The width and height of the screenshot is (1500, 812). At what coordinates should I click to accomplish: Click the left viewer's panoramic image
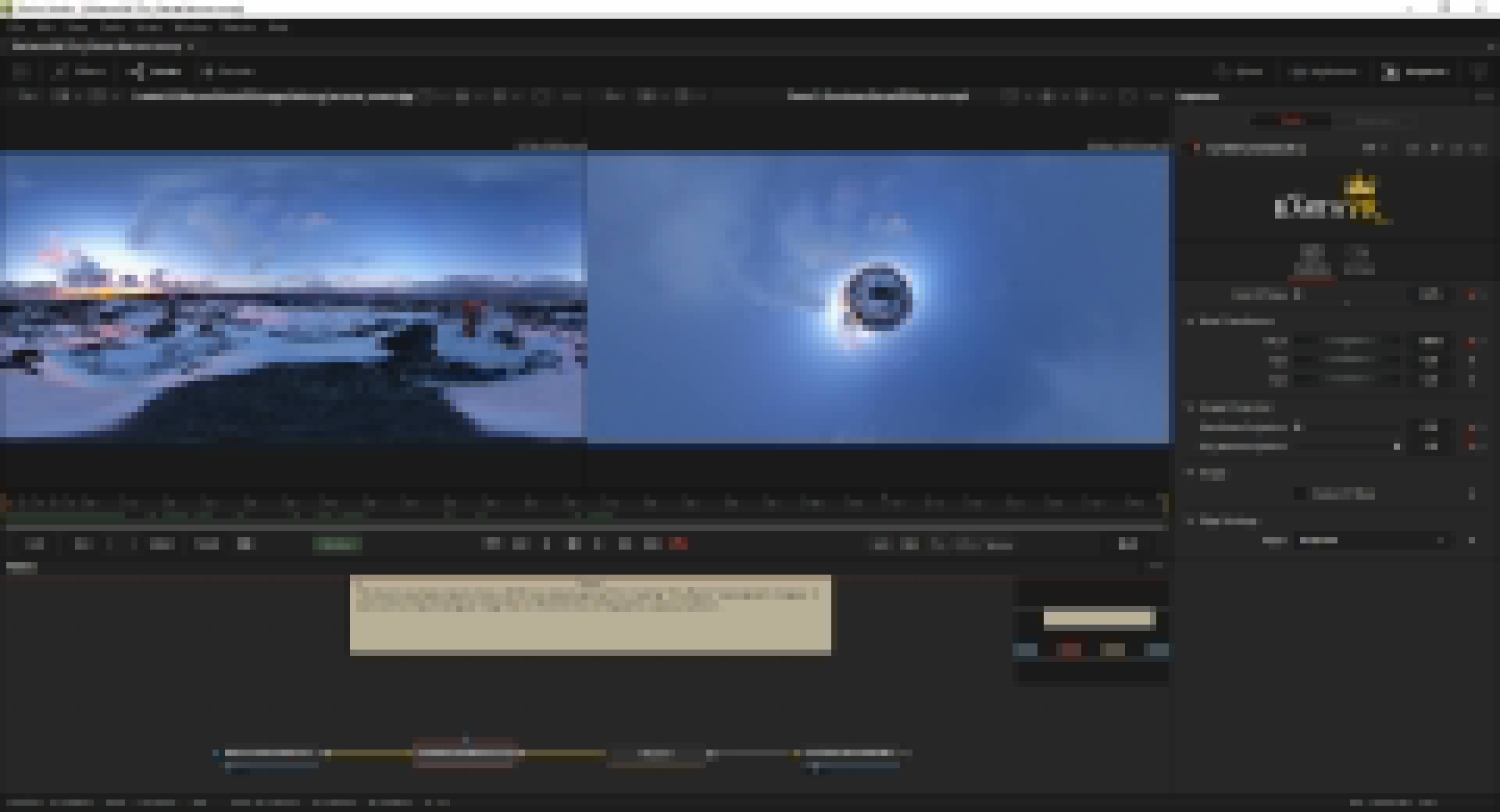click(x=293, y=295)
